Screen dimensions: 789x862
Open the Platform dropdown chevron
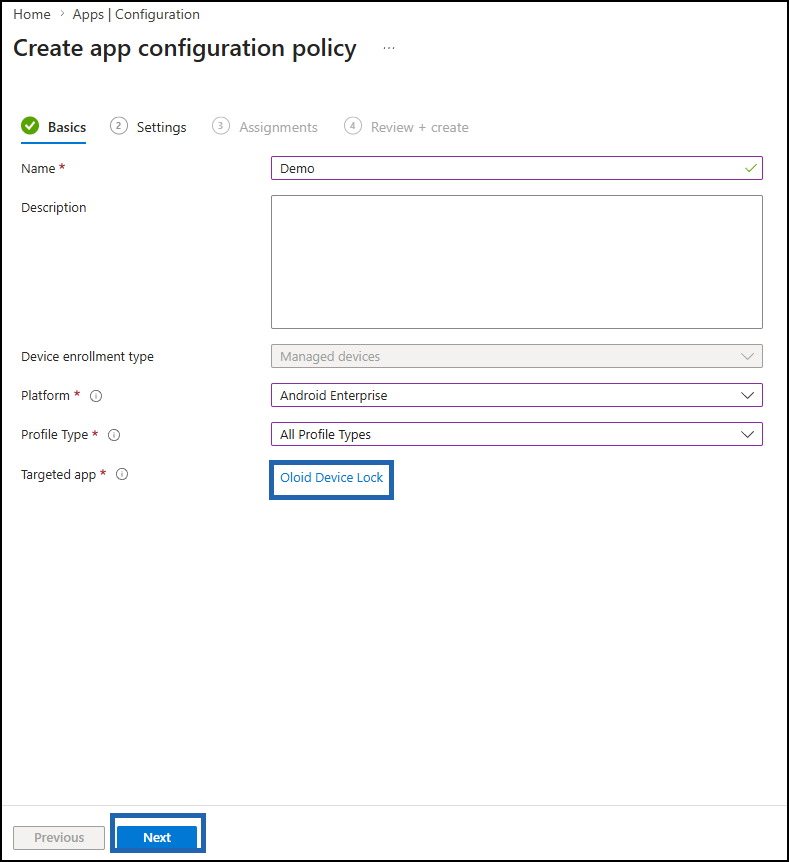point(747,395)
